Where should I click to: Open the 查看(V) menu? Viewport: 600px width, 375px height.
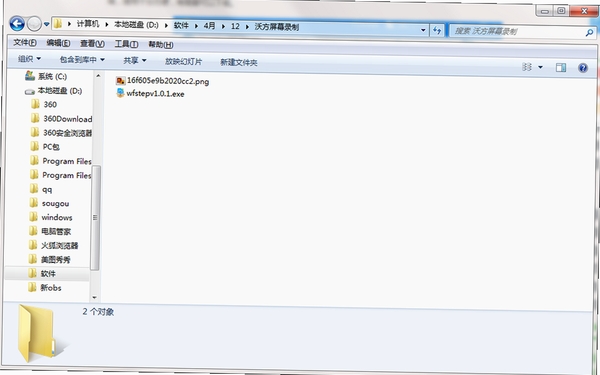[92, 44]
